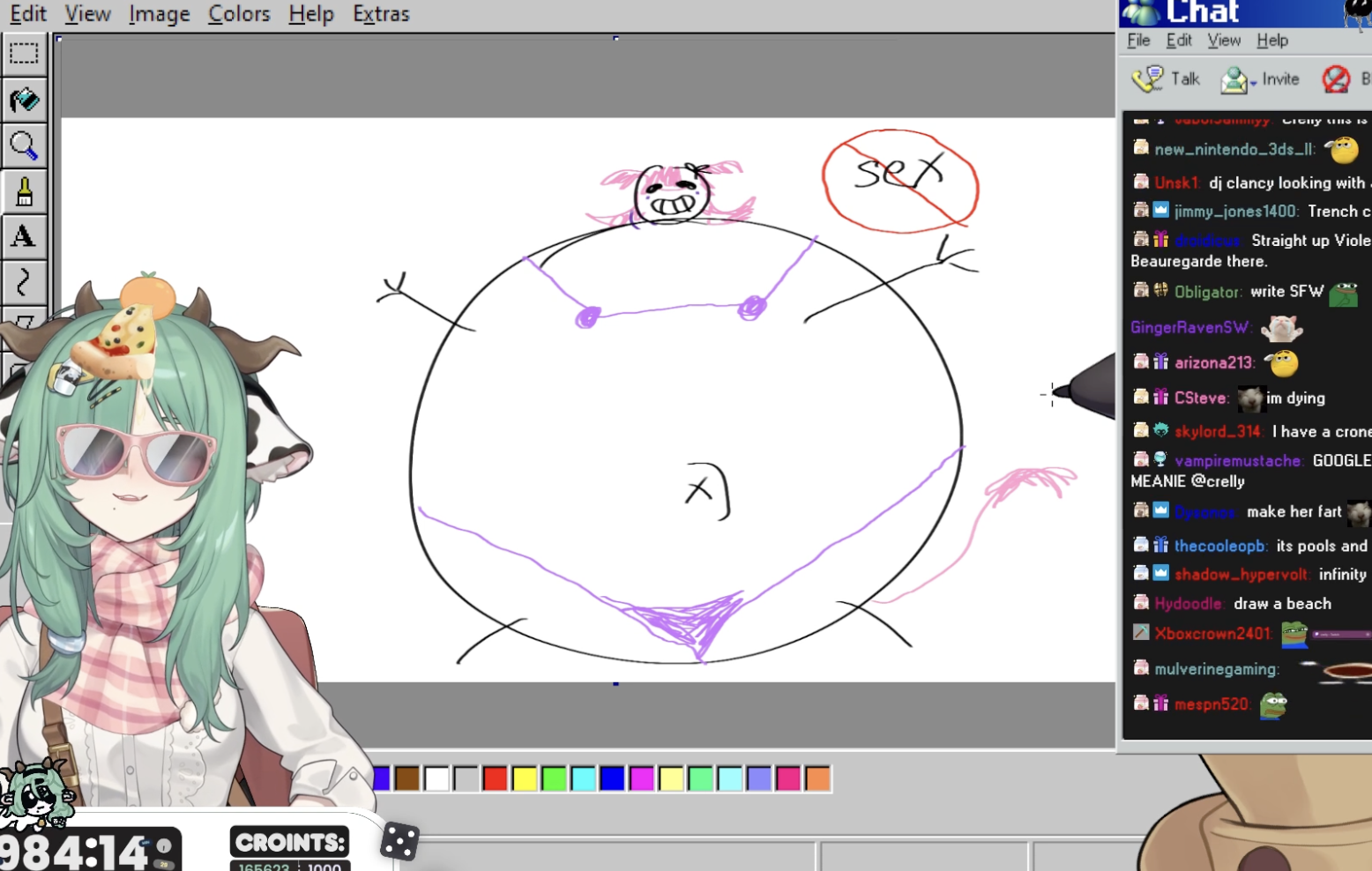The image size is (1372, 871).
Task: Open the View menu in Chat window
Action: [1224, 41]
